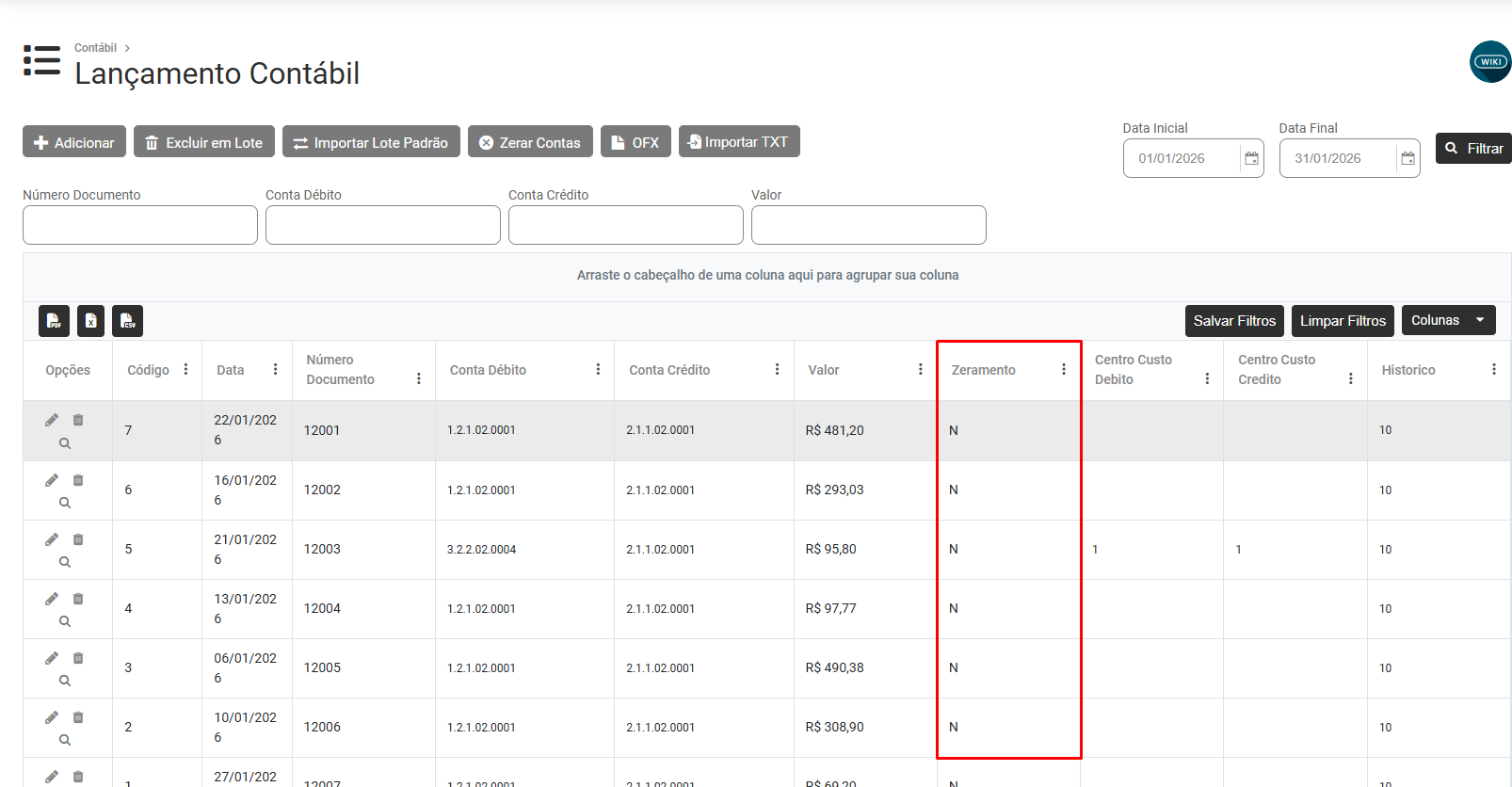This screenshot has width=1512, height=787.
Task: Focus the Valor filter field
Action: [x=869, y=225]
